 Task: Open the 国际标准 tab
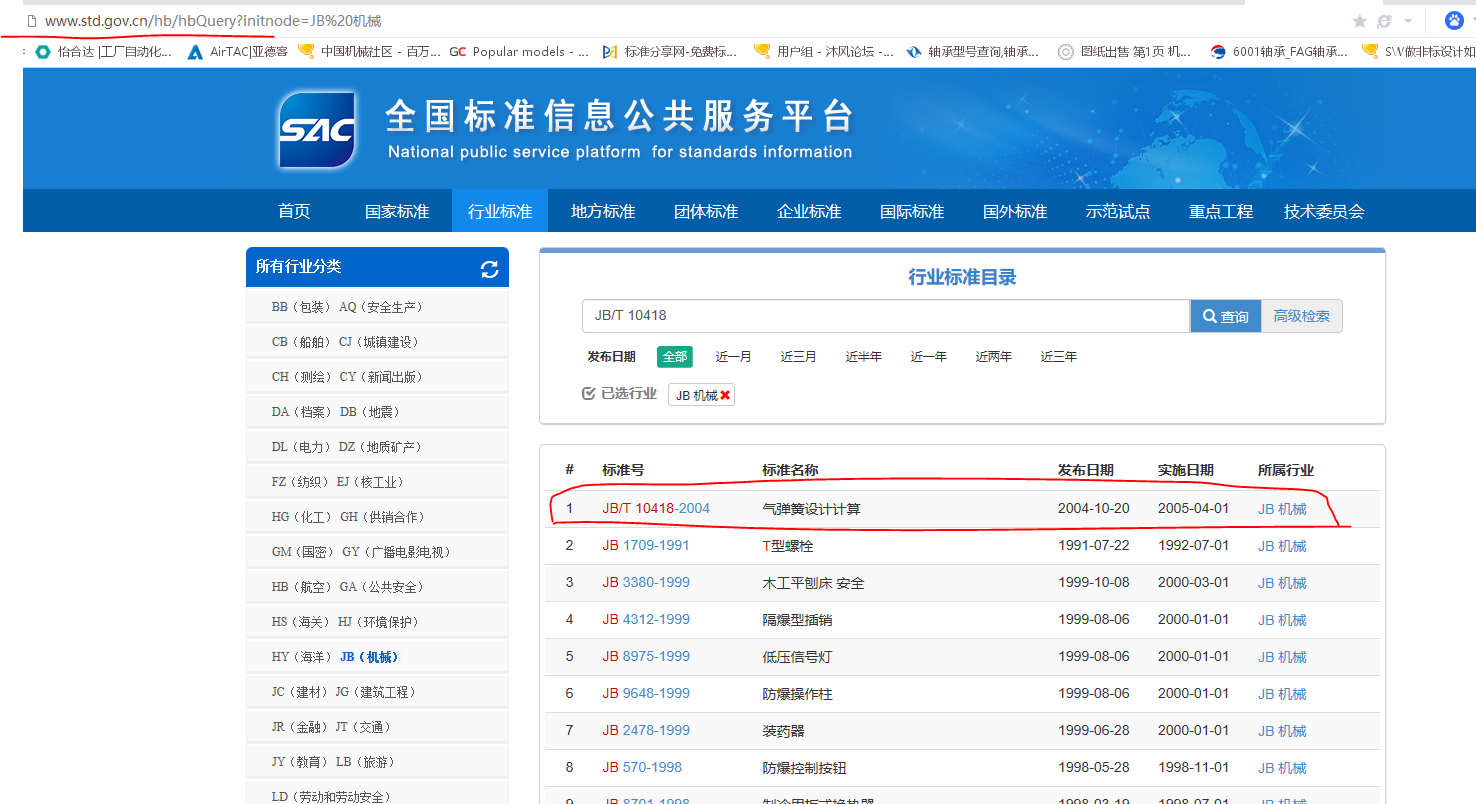(x=912, y=211)
